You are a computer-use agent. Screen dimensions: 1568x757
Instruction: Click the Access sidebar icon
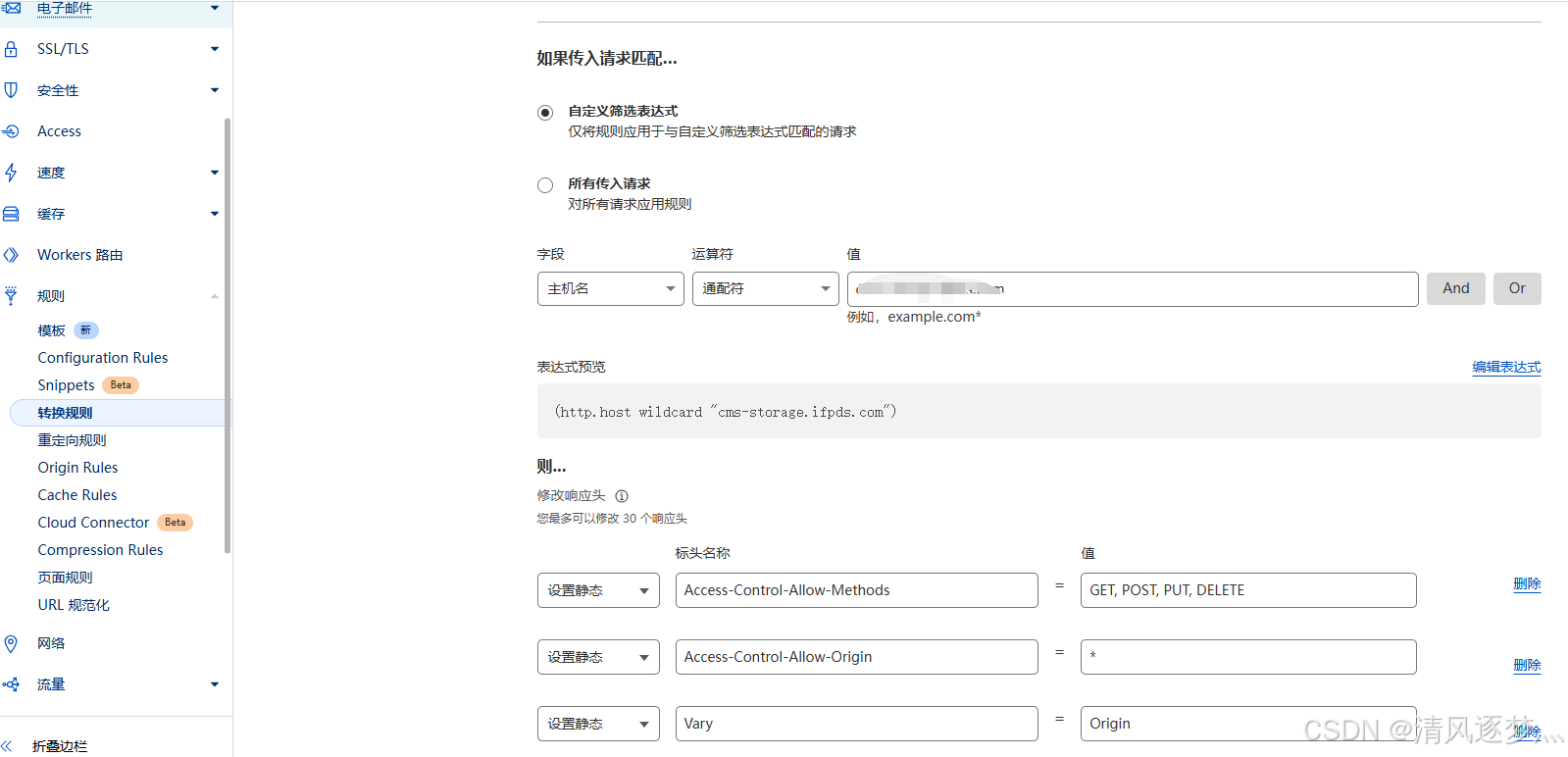point(11,131)
